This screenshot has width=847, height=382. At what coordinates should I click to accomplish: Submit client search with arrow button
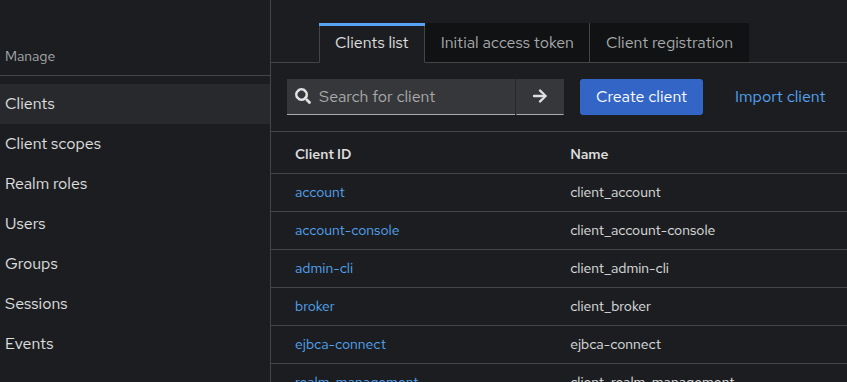540,97
